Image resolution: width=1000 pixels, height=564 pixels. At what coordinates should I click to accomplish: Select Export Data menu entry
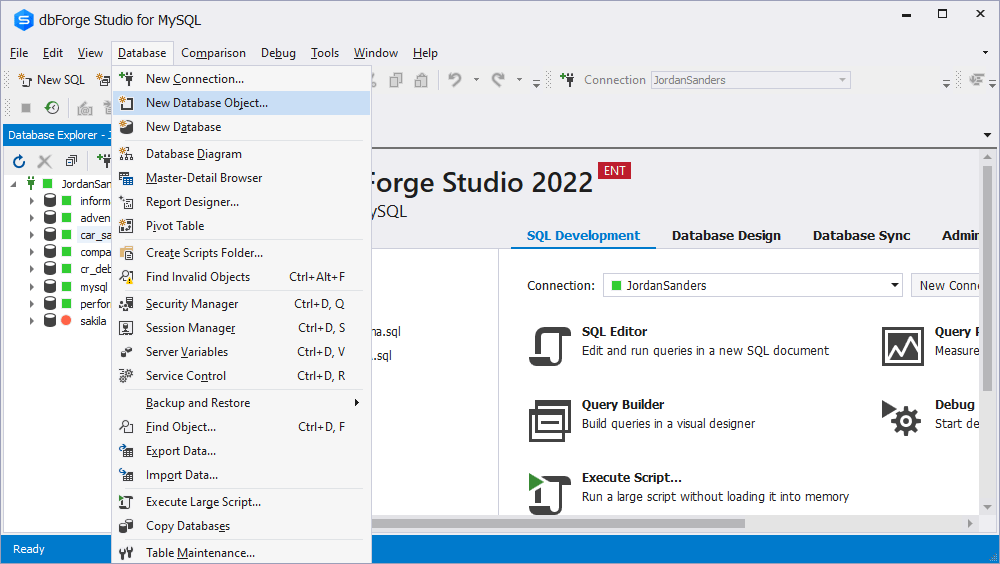coord(241,451)
